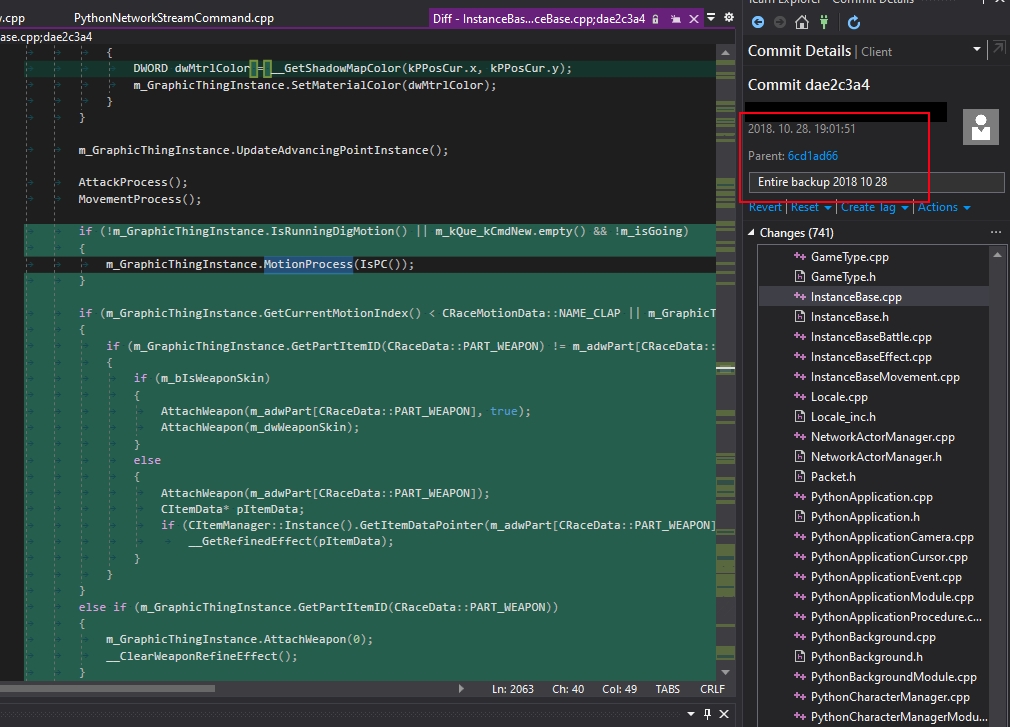Open the Changes section ellipsis menu
1010x727 pixels.
click(x=996, y=232)
